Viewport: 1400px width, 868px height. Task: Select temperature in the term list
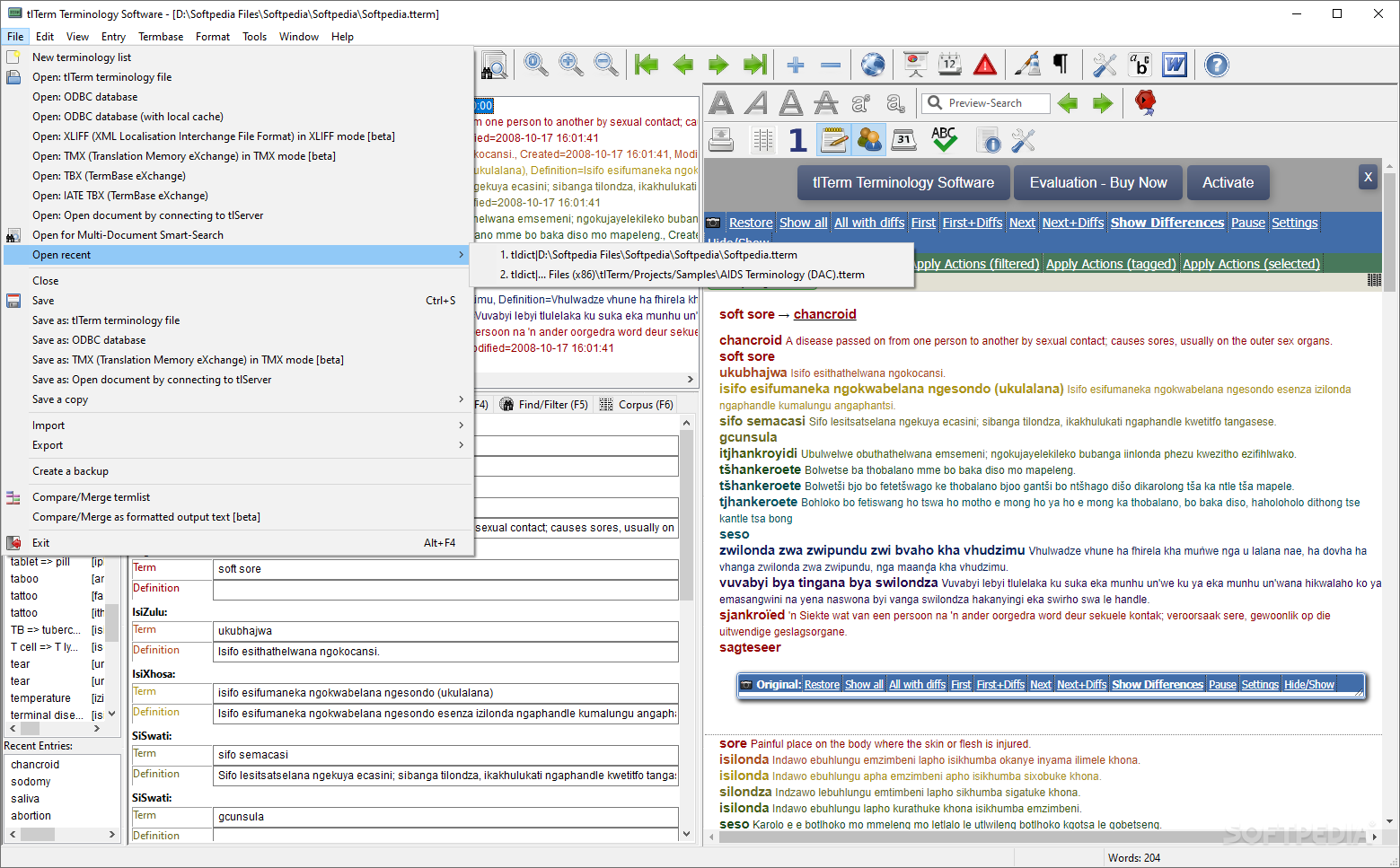[40, 698]
